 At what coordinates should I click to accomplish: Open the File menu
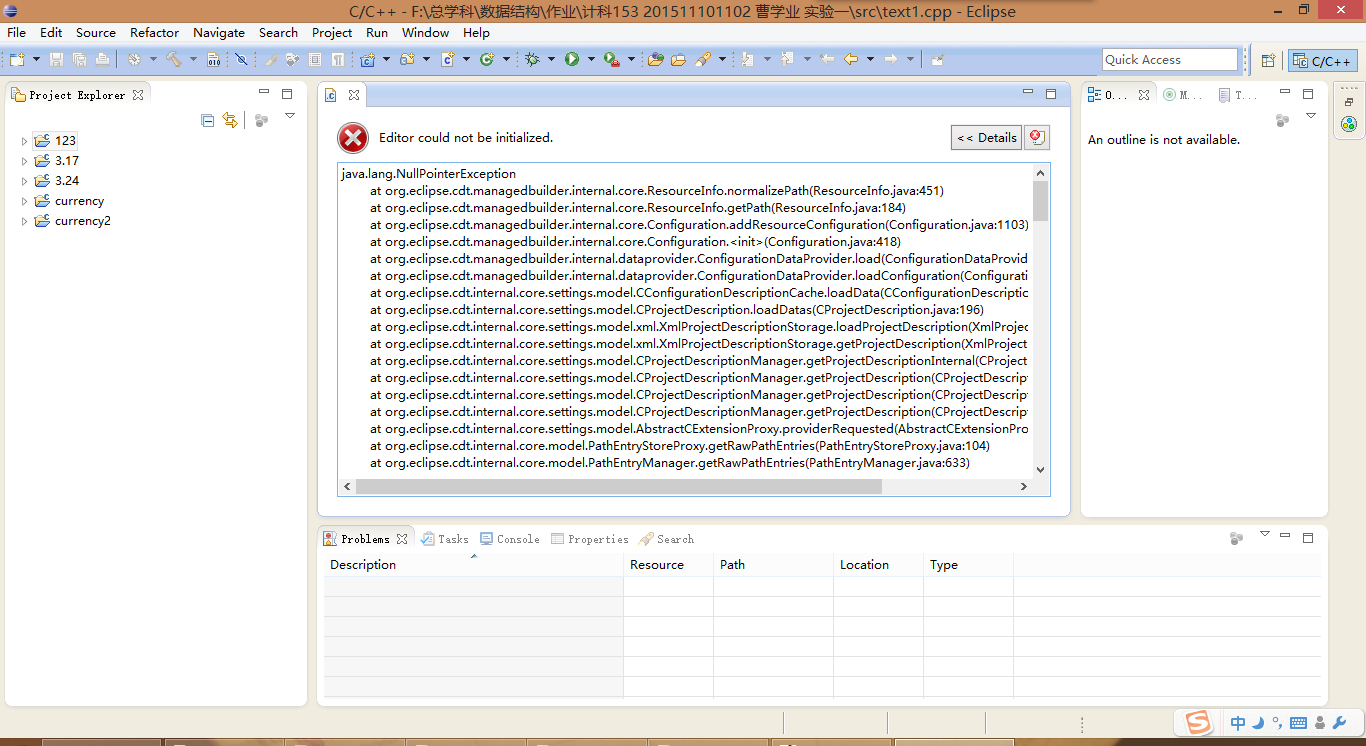[17, 32]
